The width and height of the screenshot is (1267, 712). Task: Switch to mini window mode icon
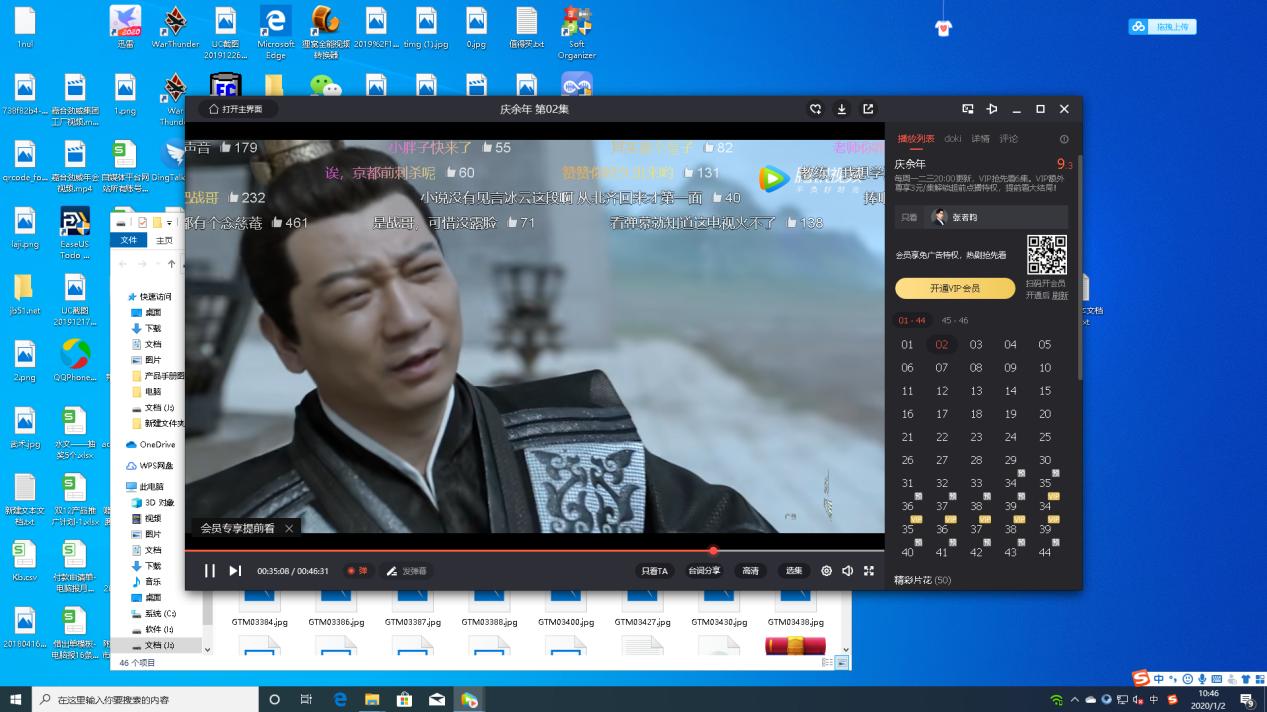(x=966, y=109)
